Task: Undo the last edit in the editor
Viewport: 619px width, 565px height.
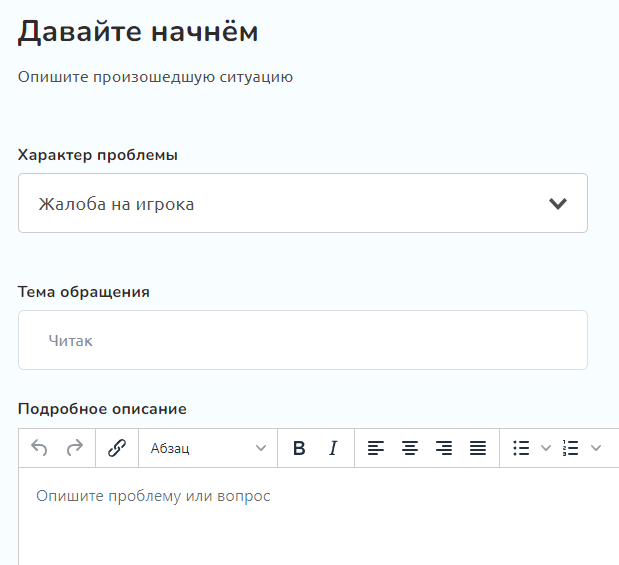Action: (x=39, y=448)
